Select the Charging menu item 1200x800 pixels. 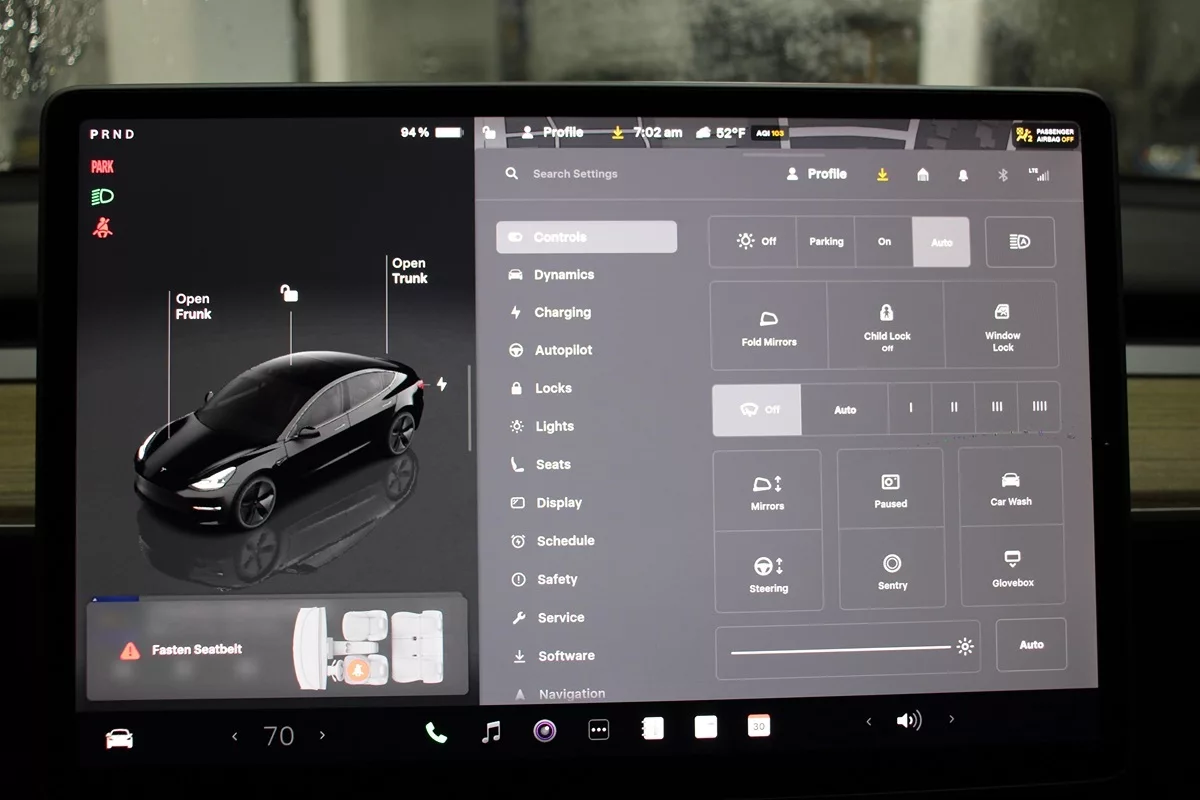tap(562, 313)
